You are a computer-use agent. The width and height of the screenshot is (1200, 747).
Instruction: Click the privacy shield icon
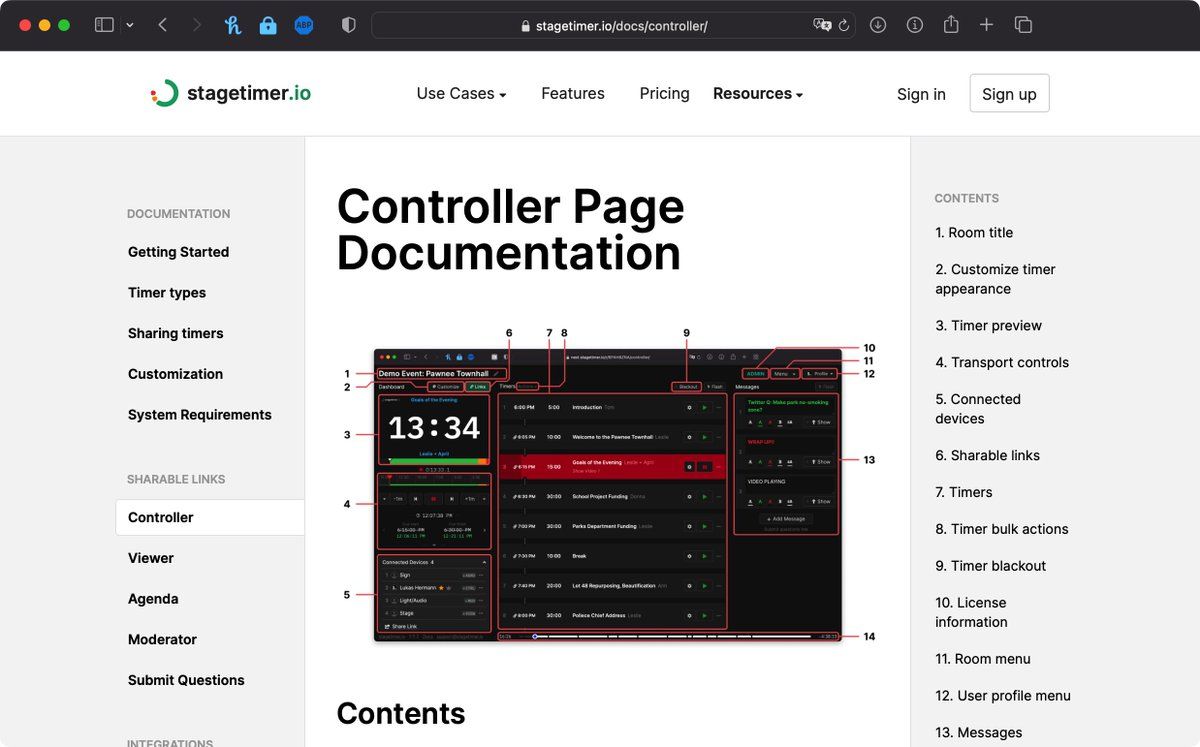click(349, 25)
